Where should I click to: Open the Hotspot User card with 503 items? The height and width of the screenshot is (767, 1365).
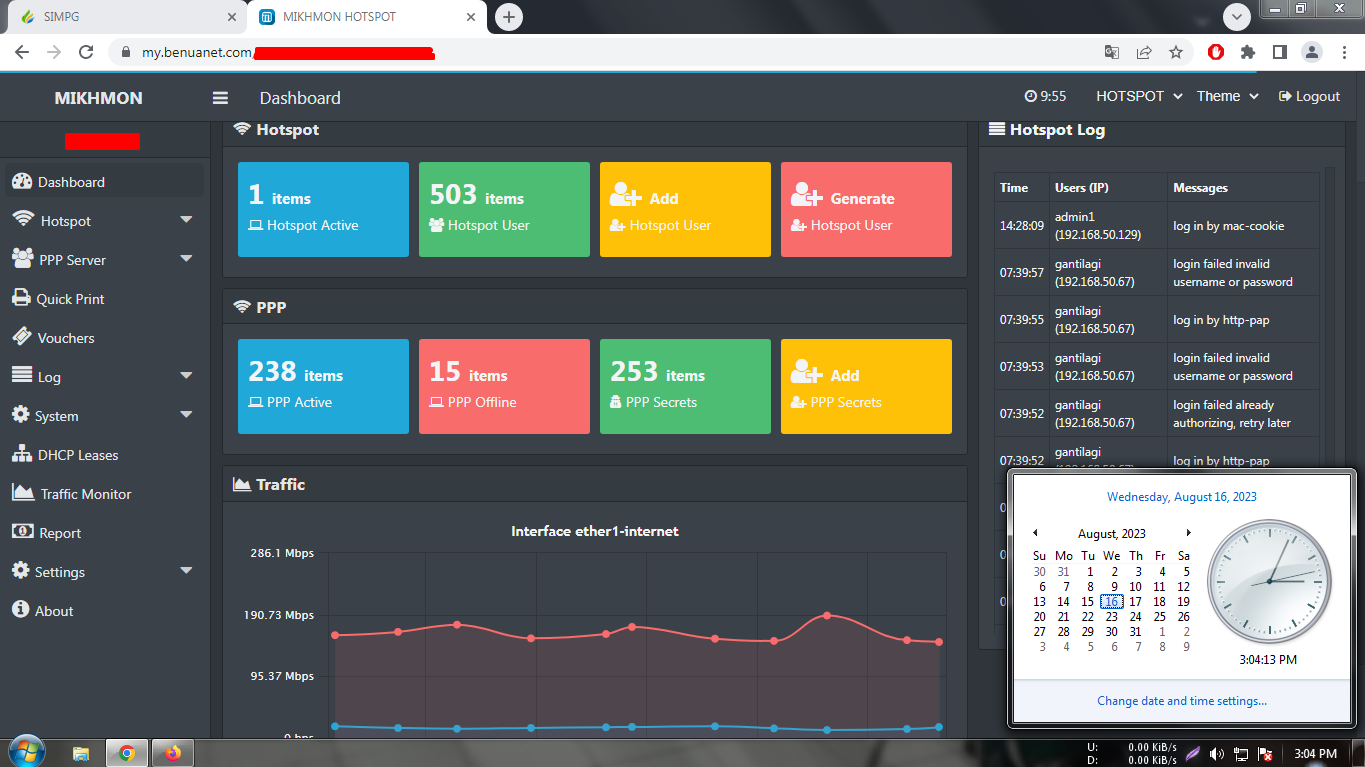pos(504,209)
